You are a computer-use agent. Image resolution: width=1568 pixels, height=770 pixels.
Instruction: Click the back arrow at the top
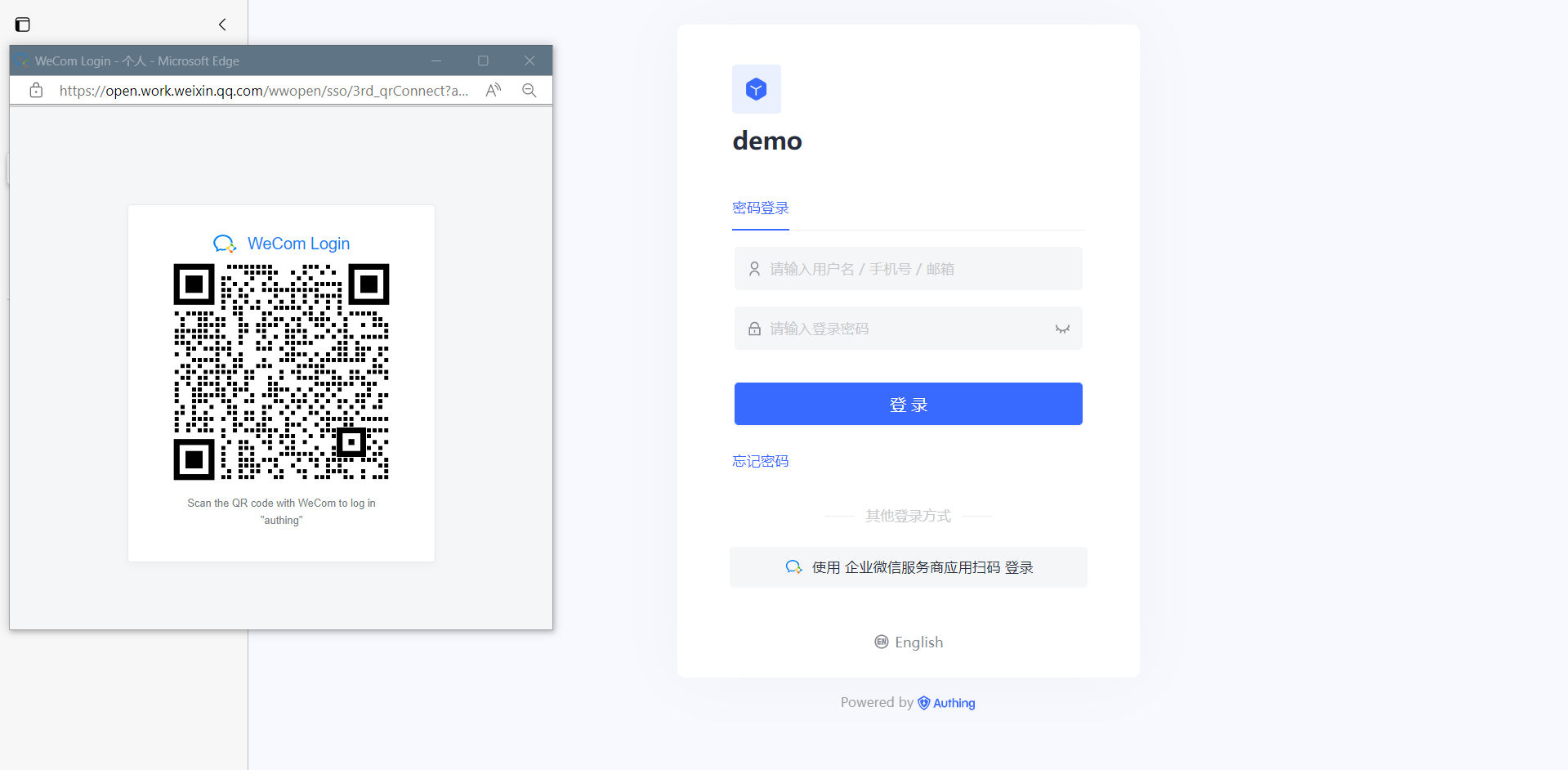tap(221, 24)
